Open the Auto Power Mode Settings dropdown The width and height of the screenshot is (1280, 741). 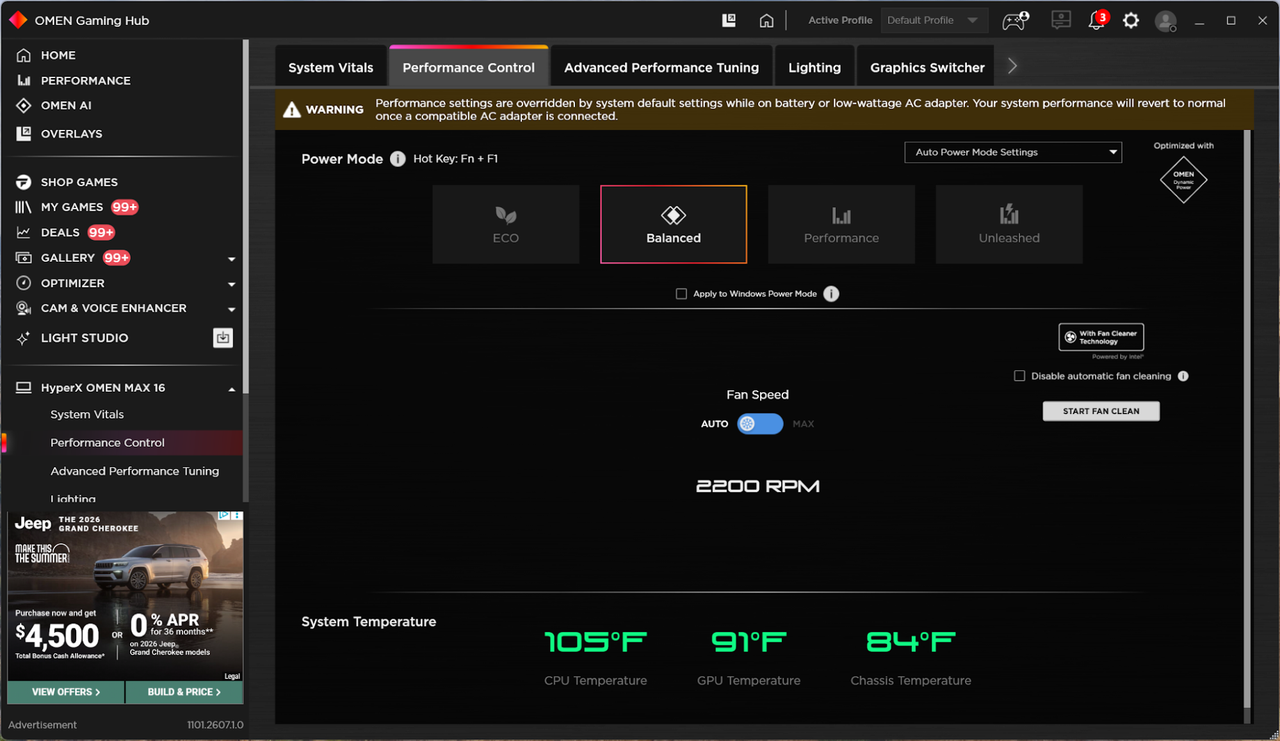1012,152
